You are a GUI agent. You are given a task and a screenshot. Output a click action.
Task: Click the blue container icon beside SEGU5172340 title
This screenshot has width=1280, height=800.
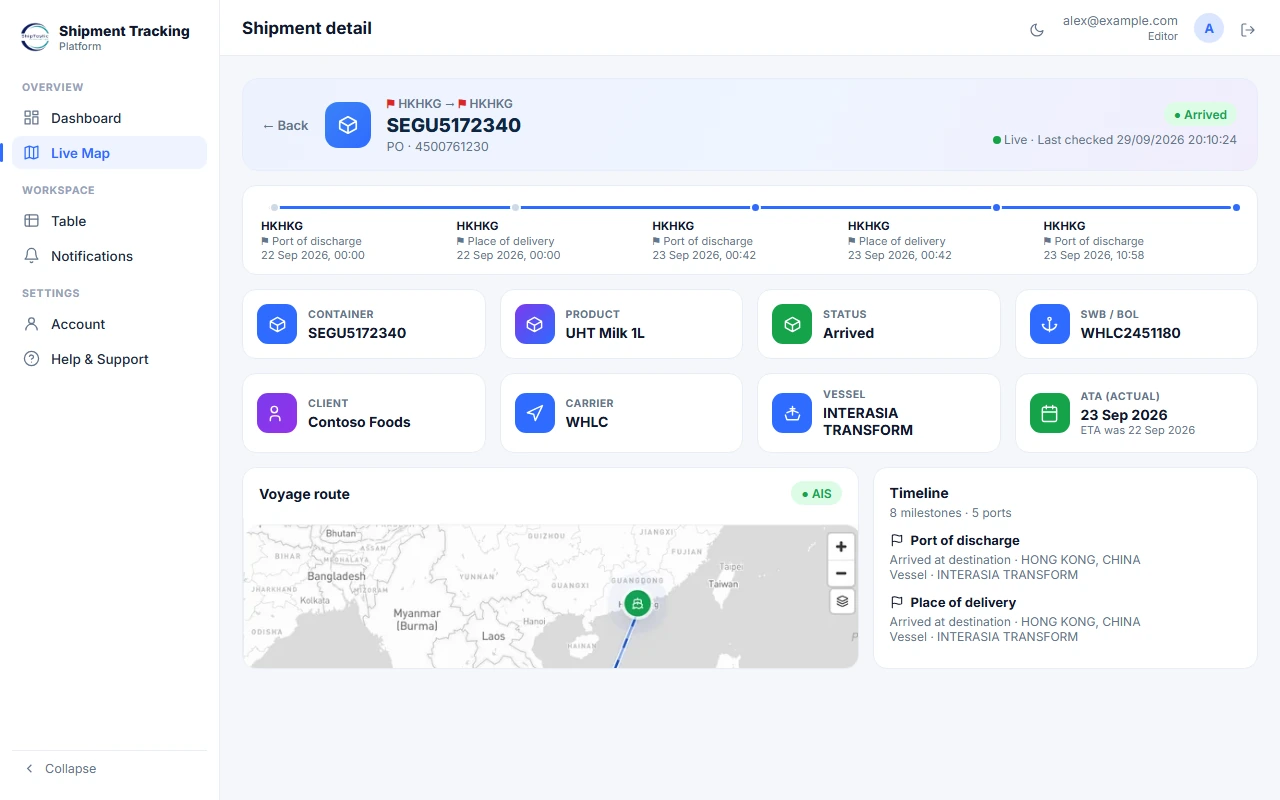tap(348, 125)
